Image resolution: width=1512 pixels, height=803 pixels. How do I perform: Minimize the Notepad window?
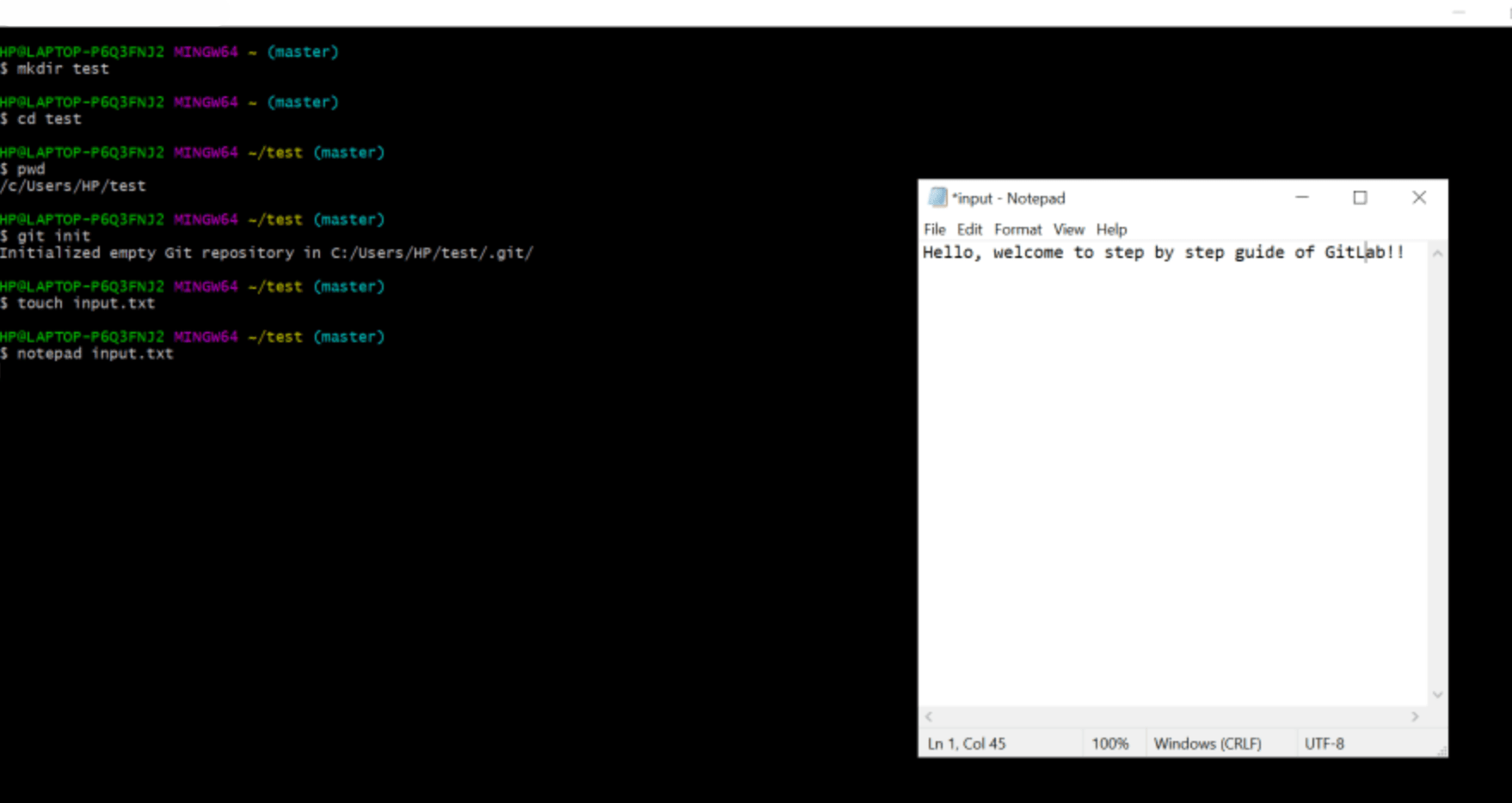click(1302, 198)
